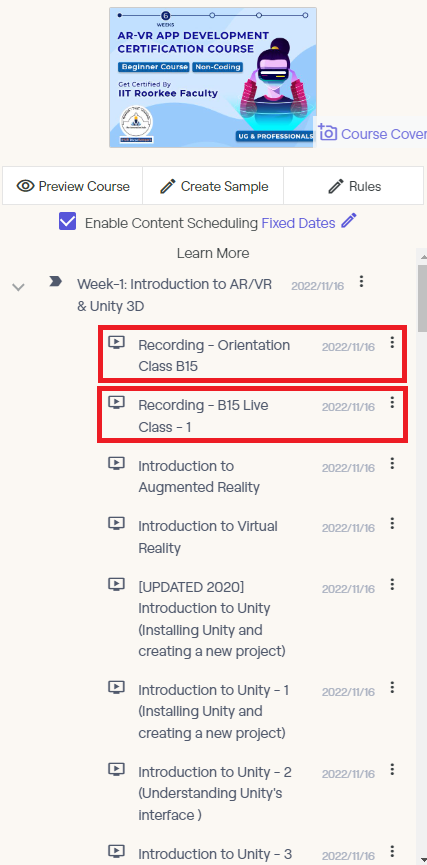Follow the Learn More link
427x865 pixels.
(213, 253)
